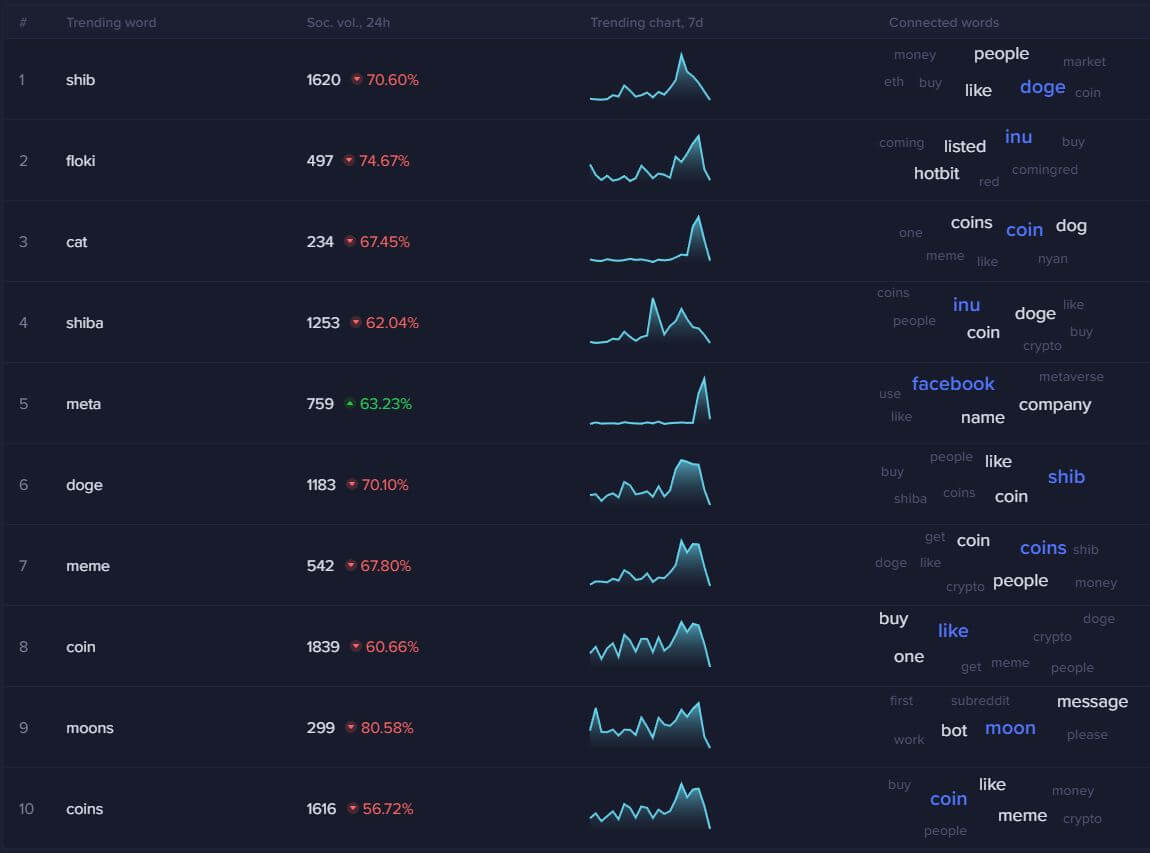Click the 1839 social volume value

[x=323, y=647]
